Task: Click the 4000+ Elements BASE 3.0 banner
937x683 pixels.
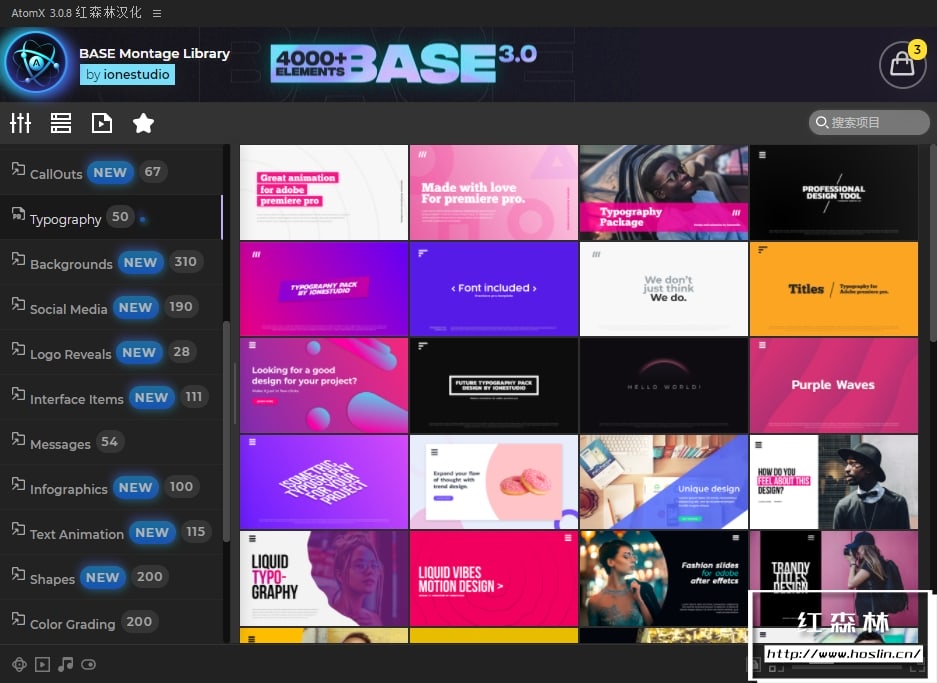Action: pyautogui.click(x=403, y=64)
